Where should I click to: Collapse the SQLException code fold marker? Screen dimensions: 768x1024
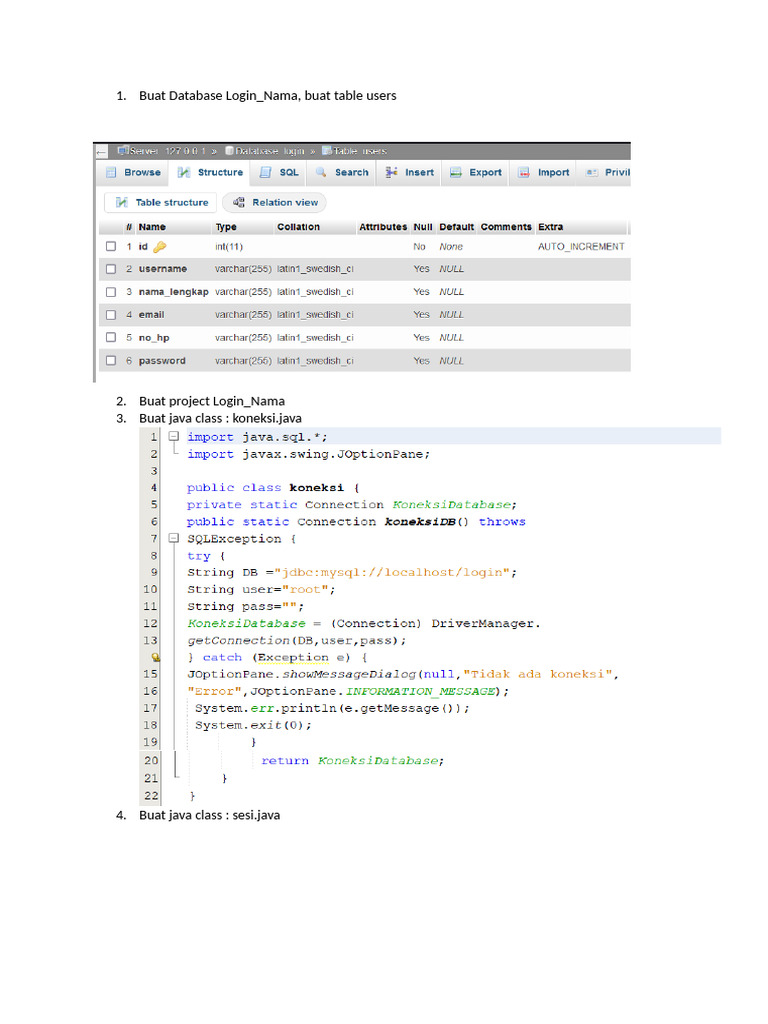pos(174,538)
